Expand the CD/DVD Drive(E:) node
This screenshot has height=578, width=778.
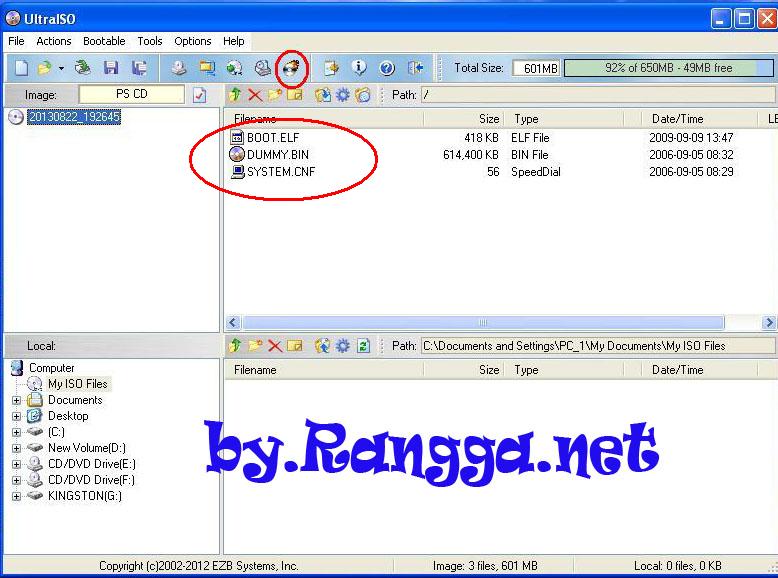(x=16, y=464)
